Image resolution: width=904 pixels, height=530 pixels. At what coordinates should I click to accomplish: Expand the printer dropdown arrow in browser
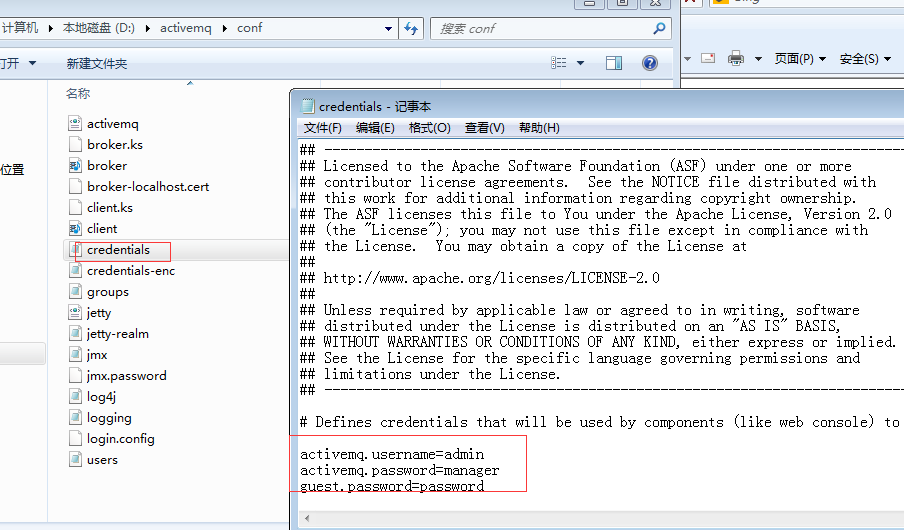tap(758, 59)
